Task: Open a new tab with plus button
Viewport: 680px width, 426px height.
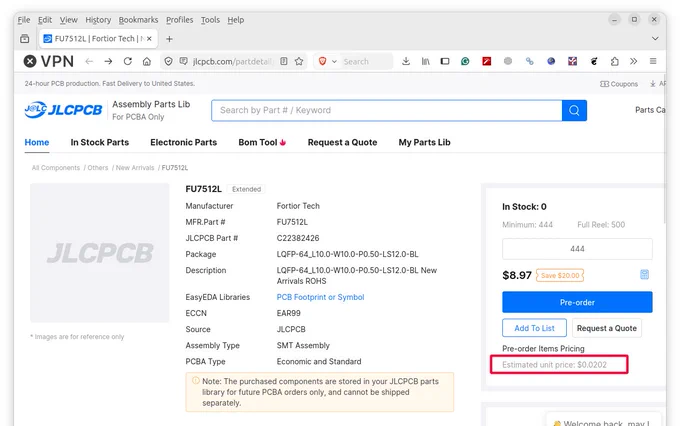Action: click(170, 39)
